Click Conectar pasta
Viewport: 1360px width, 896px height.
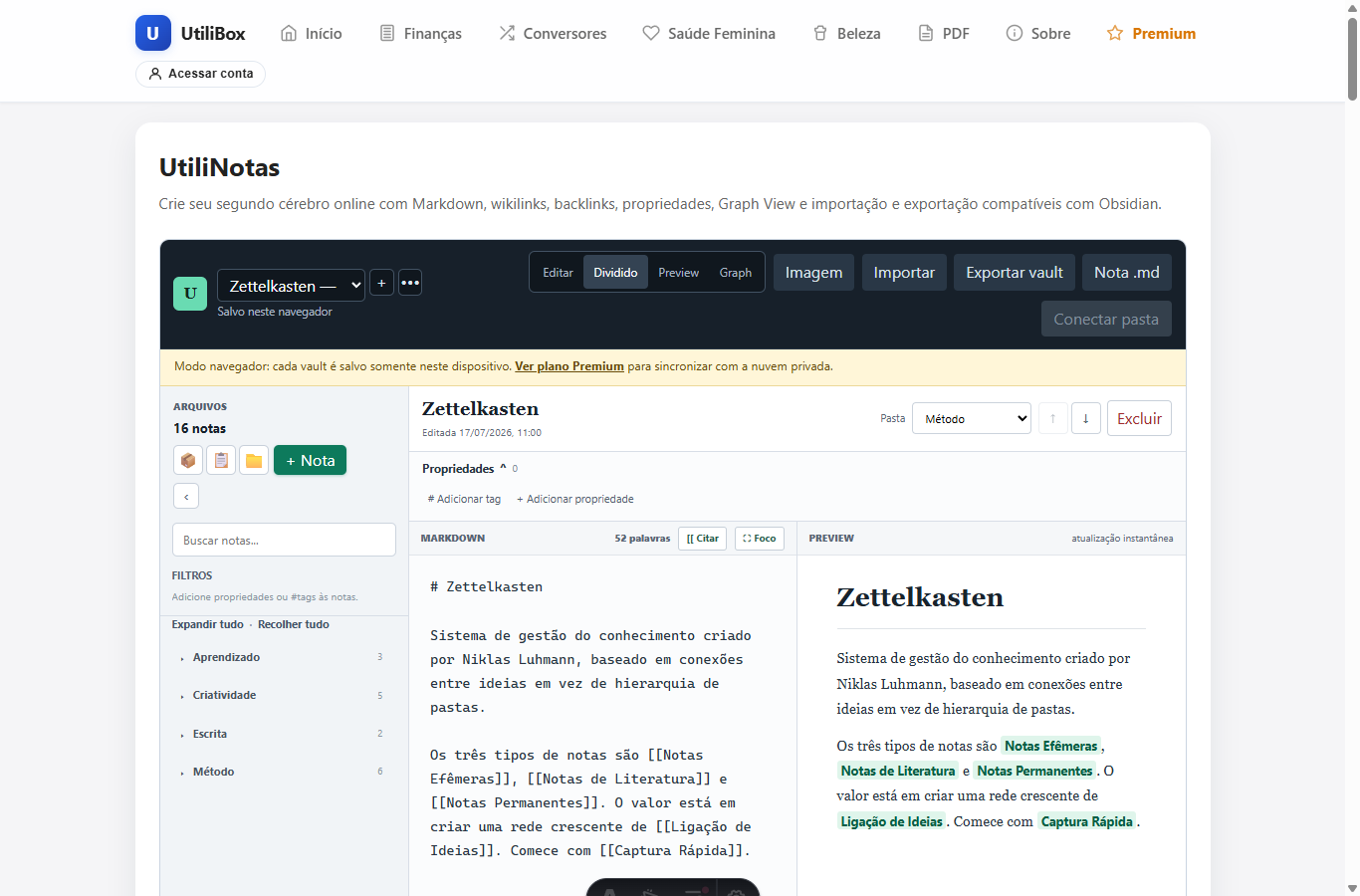coord(1106,319)
